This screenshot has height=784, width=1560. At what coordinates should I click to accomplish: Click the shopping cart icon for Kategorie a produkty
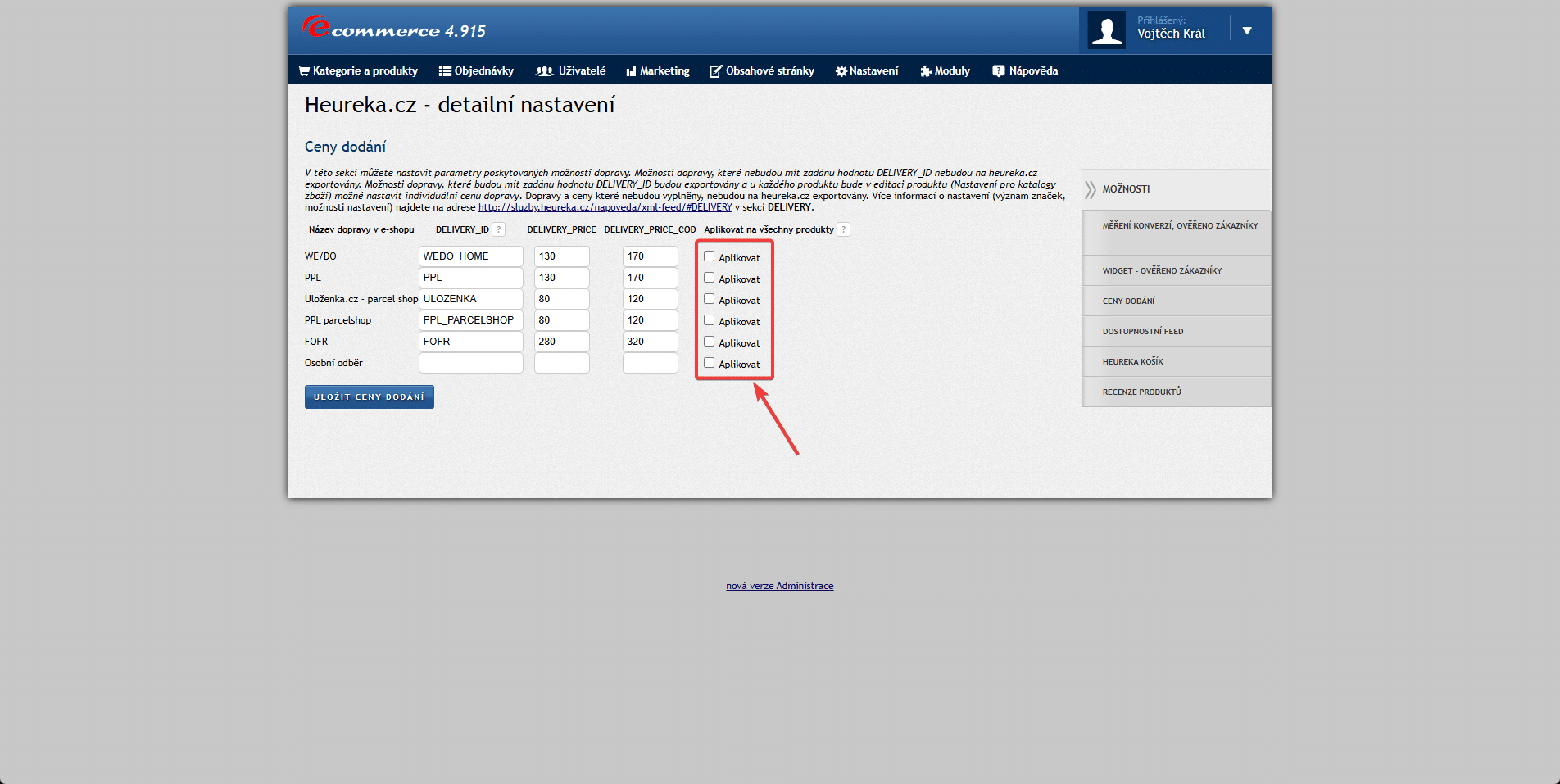click(x=303, y=71)
